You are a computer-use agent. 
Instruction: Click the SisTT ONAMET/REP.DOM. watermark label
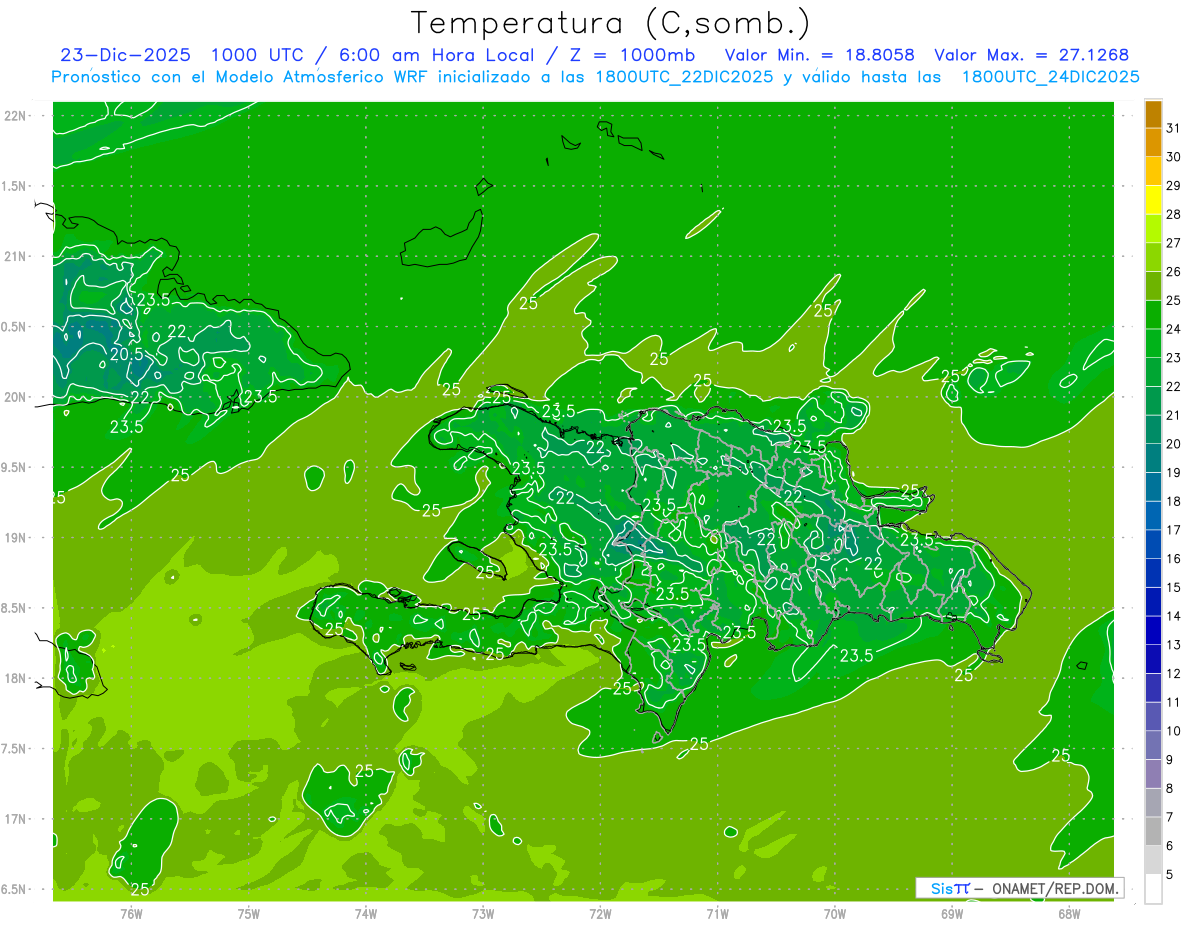(x=1019, y=888)
